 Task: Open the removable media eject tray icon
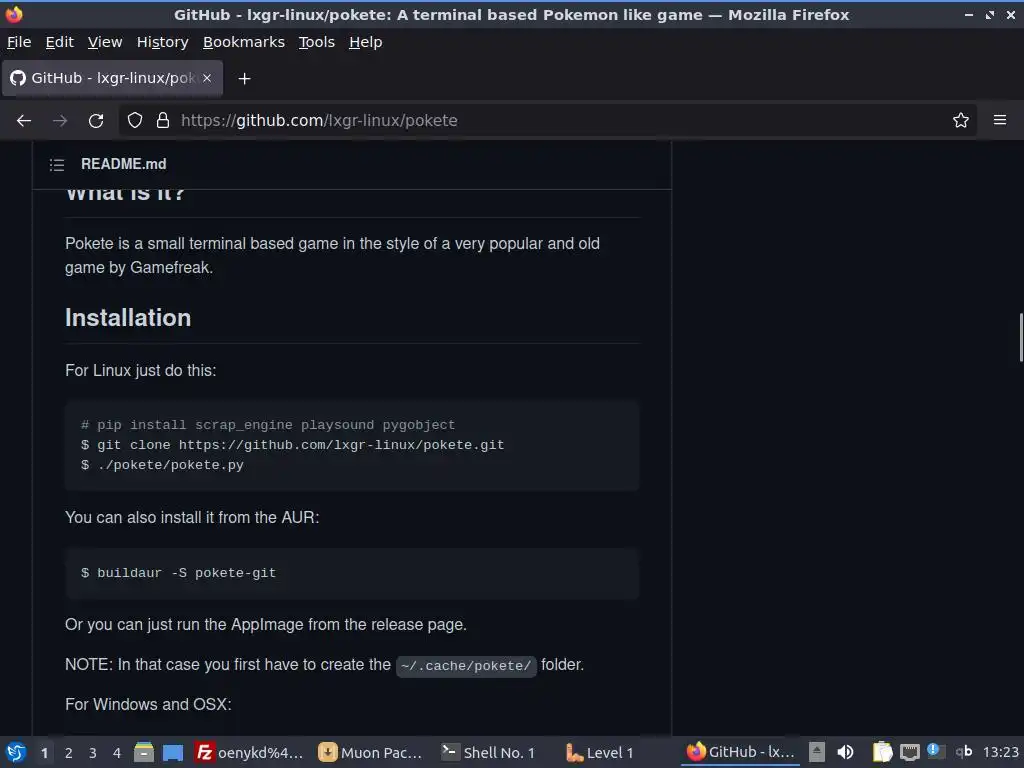[x=816, y=752]
